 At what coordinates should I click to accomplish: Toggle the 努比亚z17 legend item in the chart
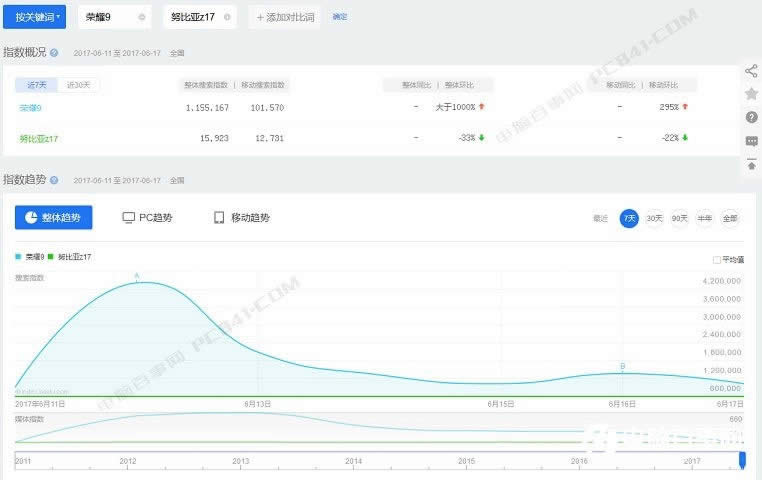[69, 257]
